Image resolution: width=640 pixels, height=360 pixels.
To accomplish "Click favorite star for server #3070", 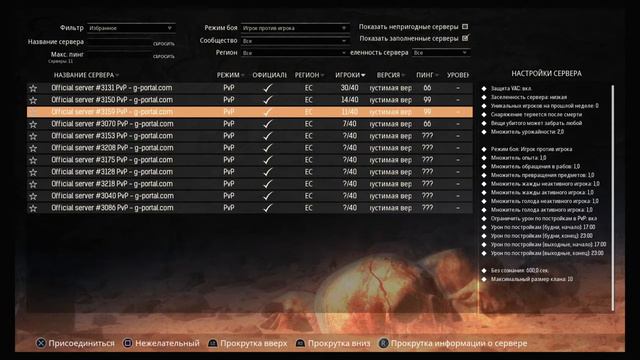I will pos(33,124).
